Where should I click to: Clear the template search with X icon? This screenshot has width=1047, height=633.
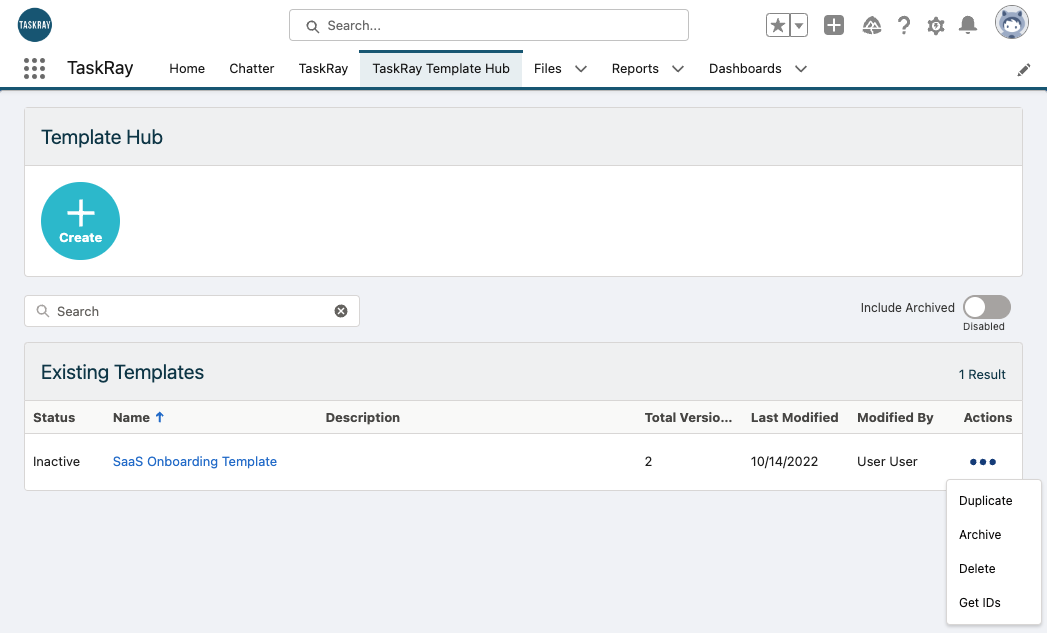pos(341,311)
